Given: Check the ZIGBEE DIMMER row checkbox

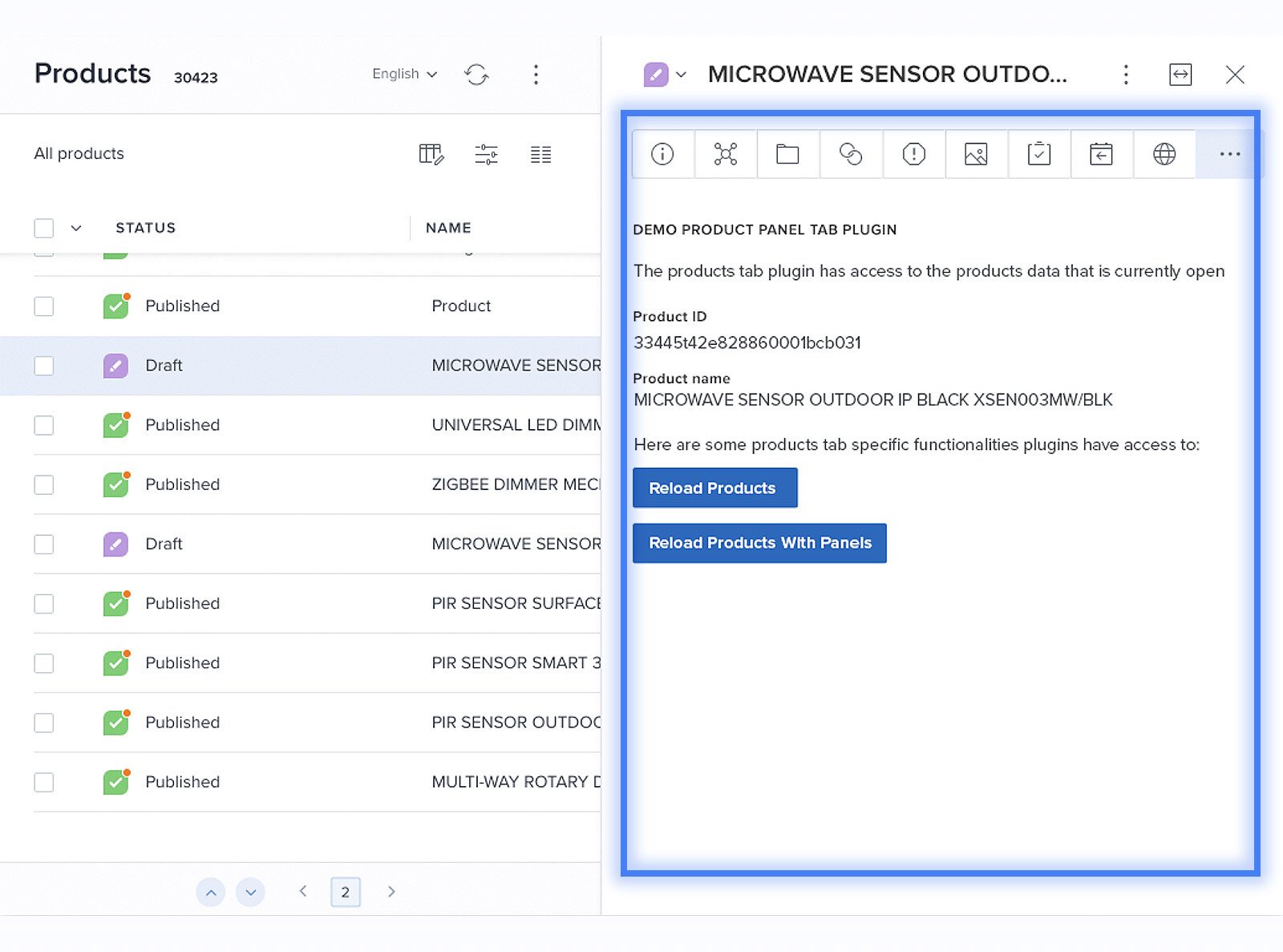Looking at the screenshot, I should (x=44, y=484).
